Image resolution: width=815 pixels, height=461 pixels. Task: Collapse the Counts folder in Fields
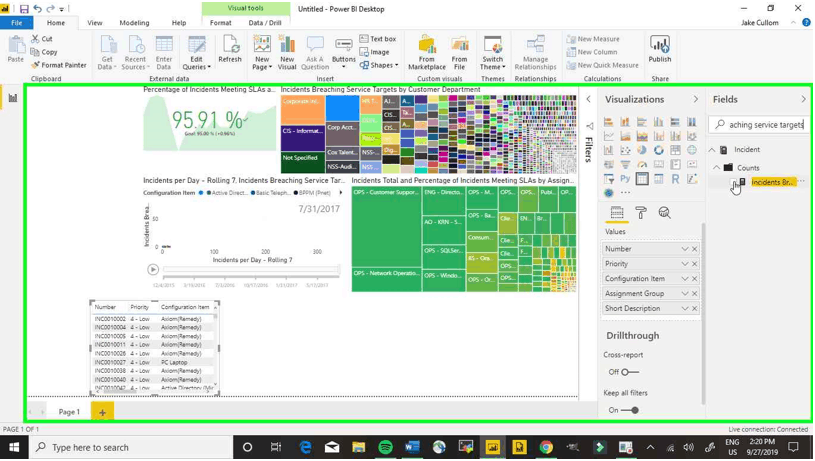pos(717,168)
